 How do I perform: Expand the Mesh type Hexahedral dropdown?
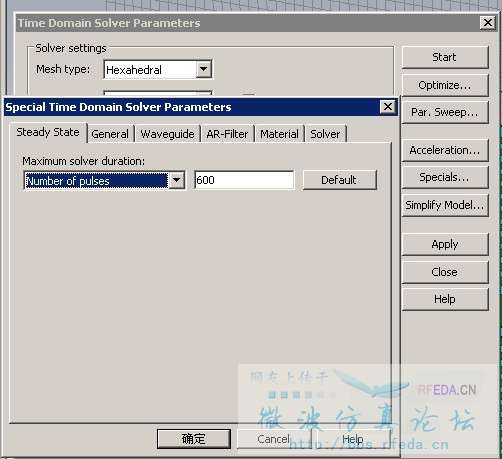203,69
